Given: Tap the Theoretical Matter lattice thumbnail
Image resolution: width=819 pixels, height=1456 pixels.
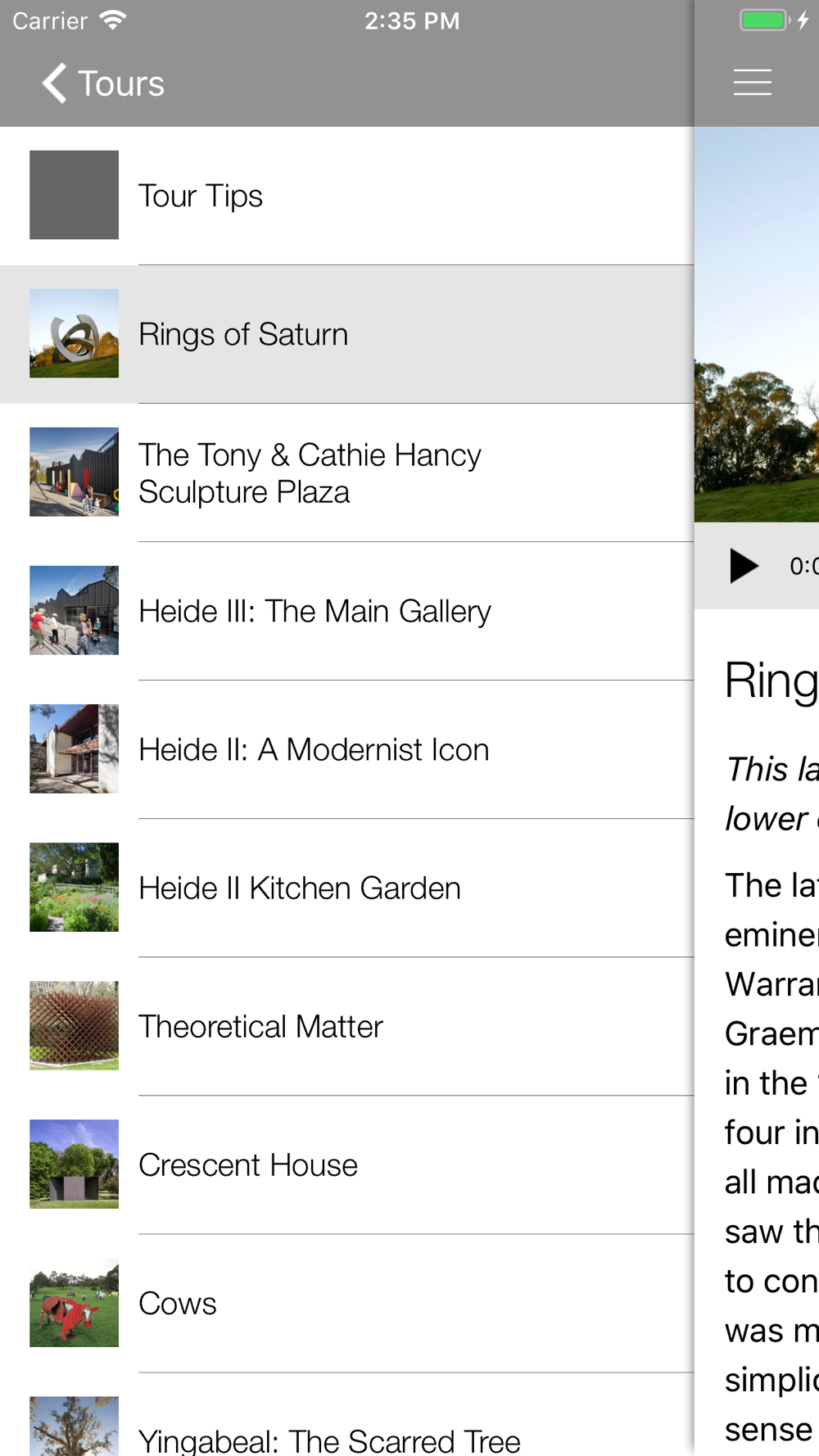Looking at the screenshot, I should click(74, 1026).
